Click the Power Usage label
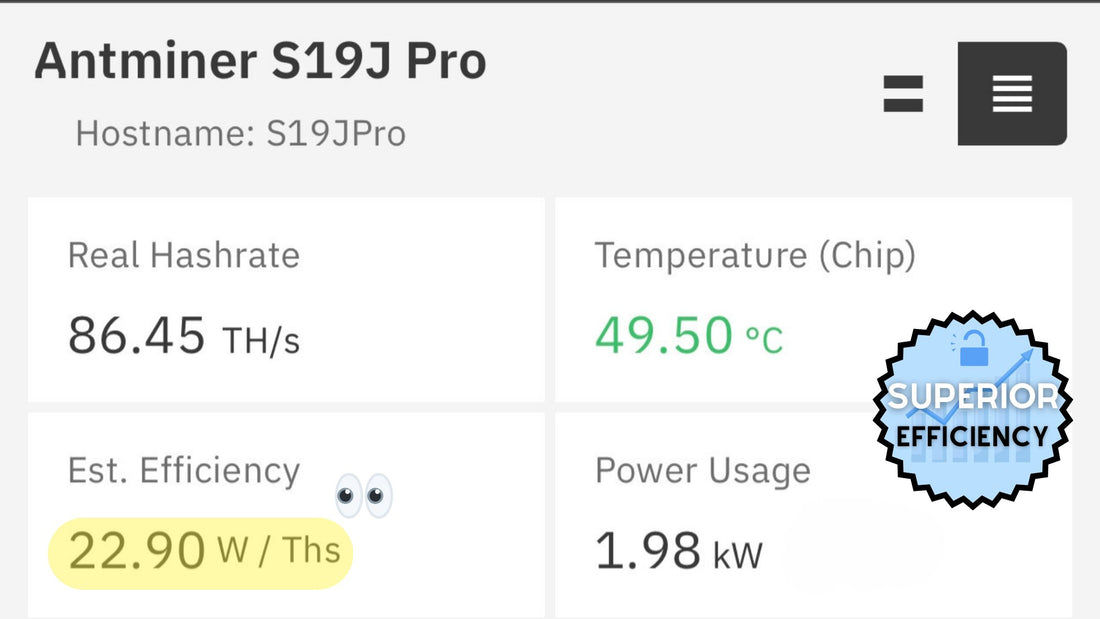The height and width of the screenshot is (619, 1100). point(703,470)
